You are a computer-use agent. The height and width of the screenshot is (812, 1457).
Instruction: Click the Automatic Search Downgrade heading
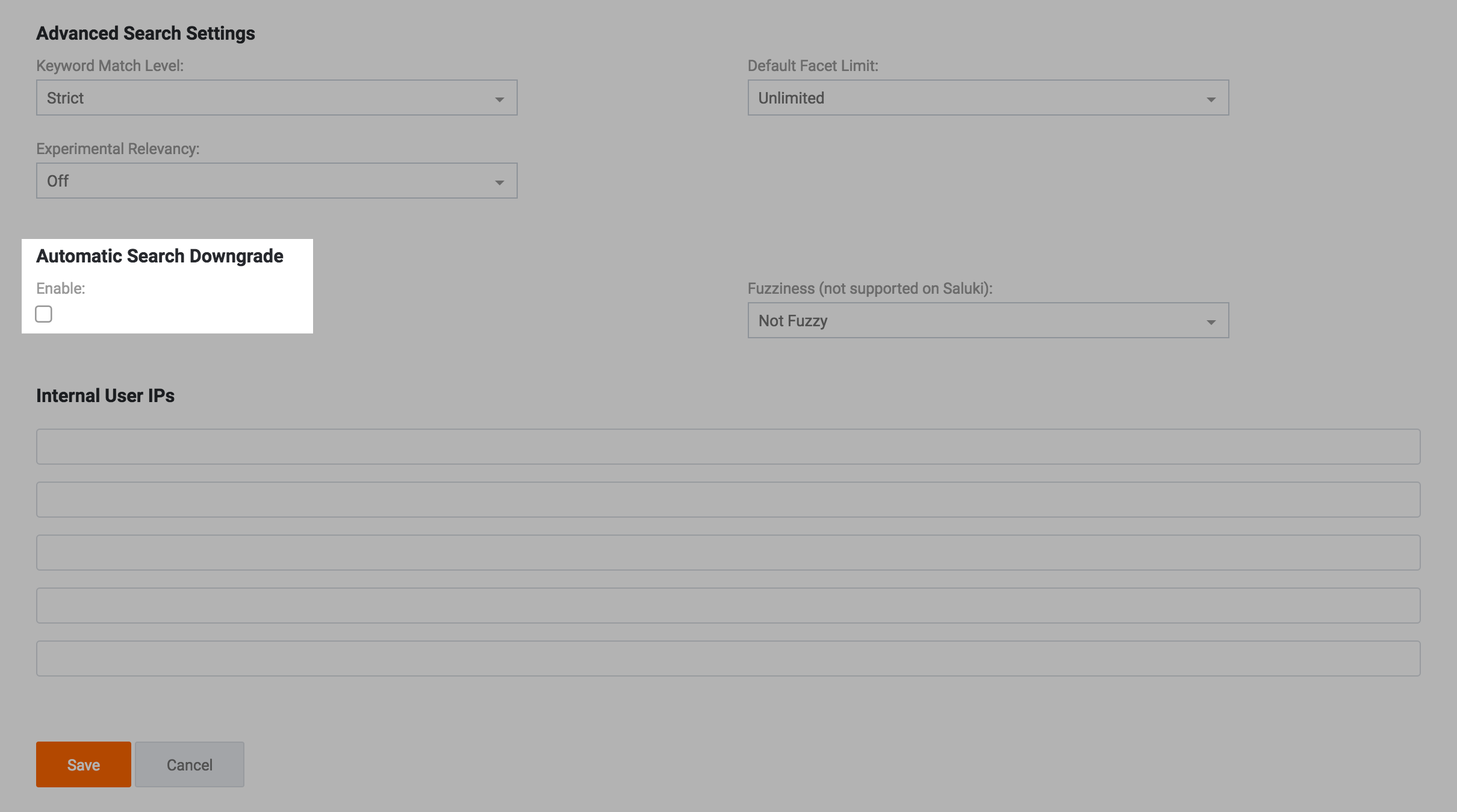[160, 256]
